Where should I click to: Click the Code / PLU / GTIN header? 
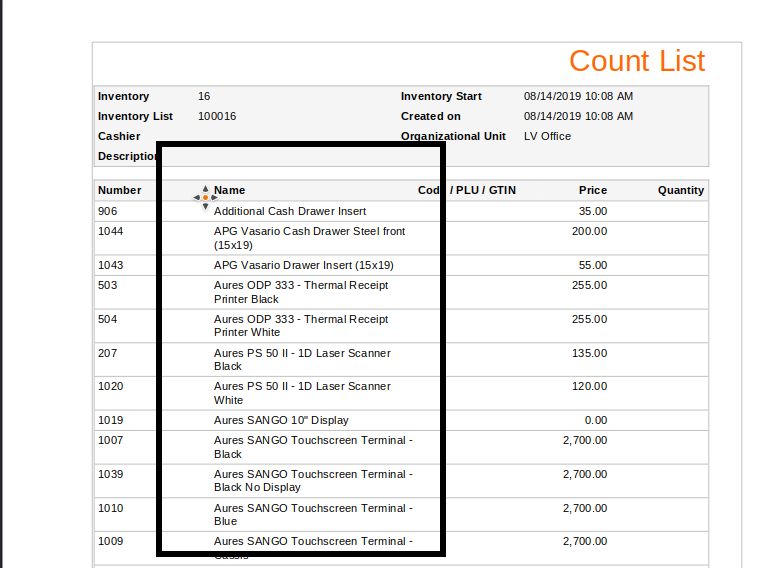tap(467, 190)
